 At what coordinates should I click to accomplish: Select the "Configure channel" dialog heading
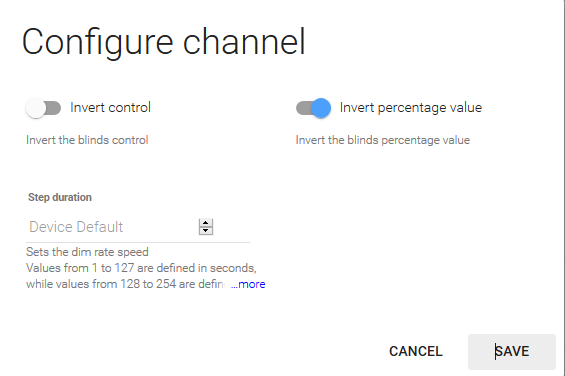point(164,43)
